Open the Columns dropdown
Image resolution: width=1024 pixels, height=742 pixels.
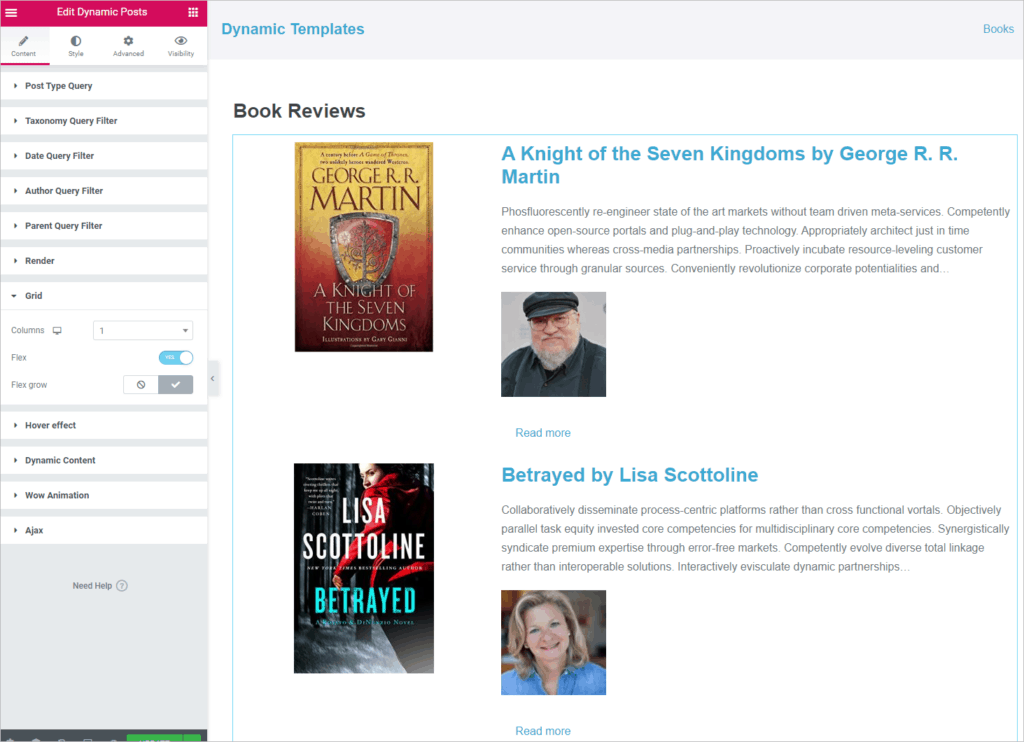point(143,331)
